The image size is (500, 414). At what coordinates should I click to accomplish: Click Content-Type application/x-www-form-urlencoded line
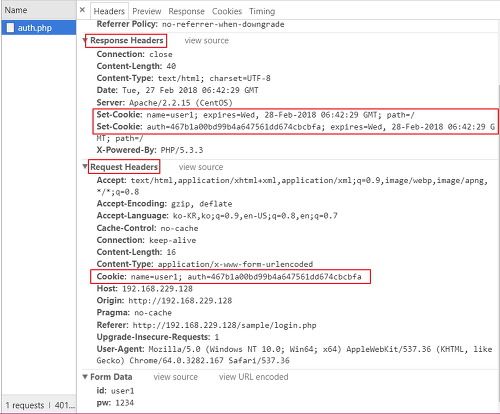(x=205, y=264)
